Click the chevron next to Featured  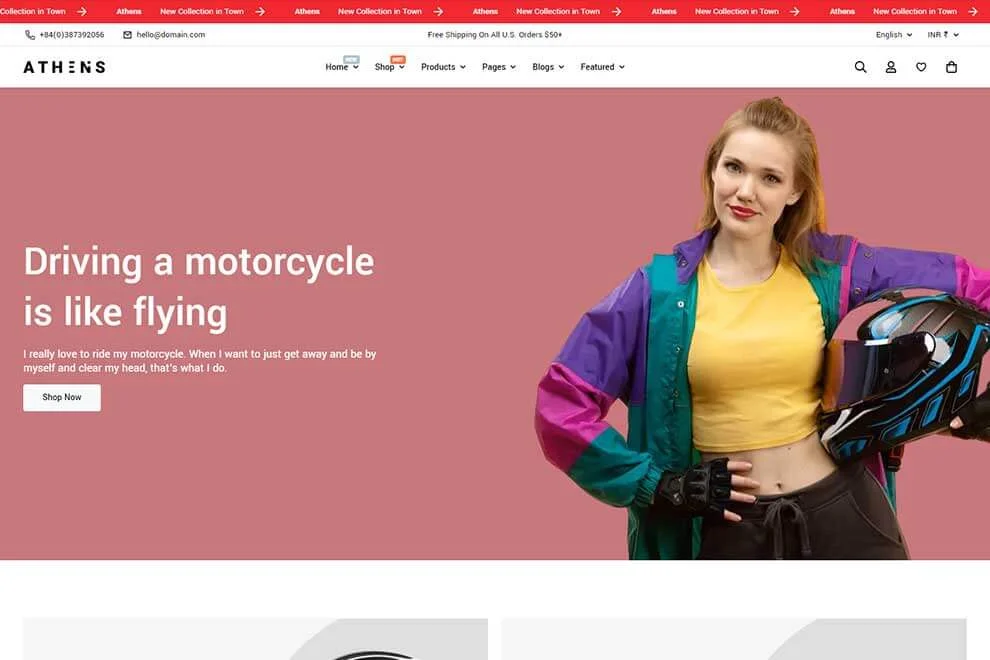622,67
